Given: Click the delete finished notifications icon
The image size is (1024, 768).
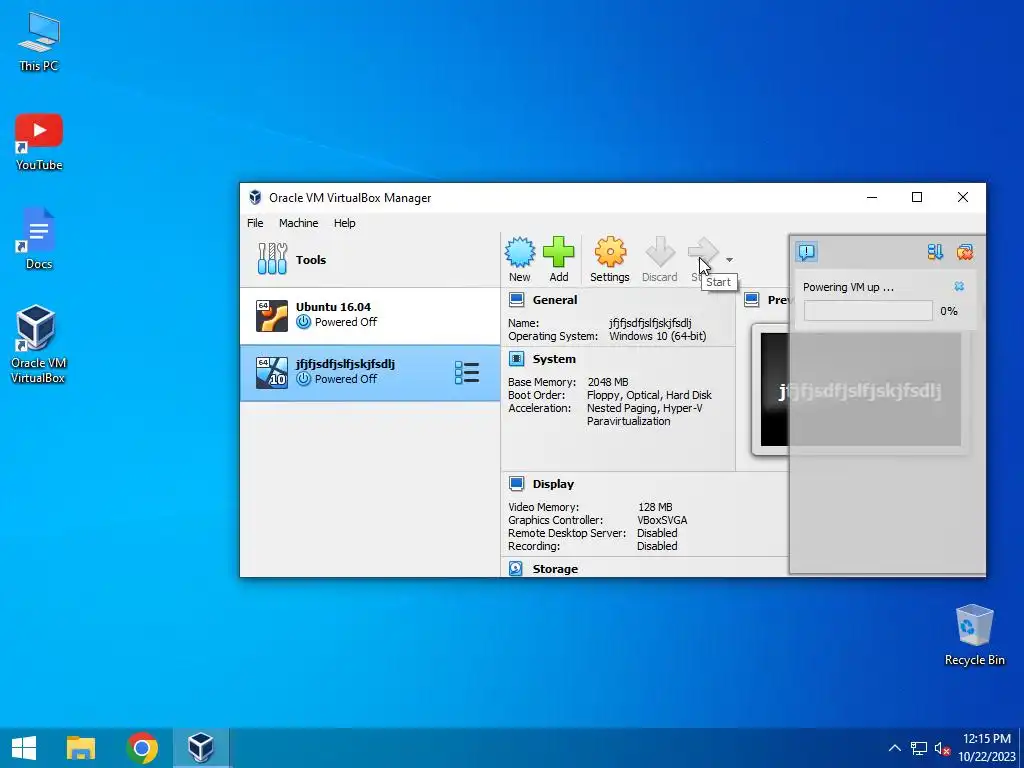Looking at the screenshot, I should coord(965,251).
